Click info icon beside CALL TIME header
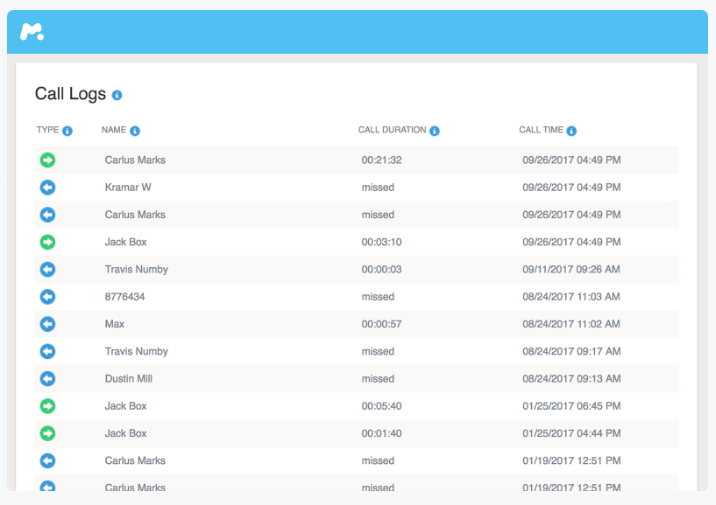Screen dimensions: 716x505 (571, 131)
